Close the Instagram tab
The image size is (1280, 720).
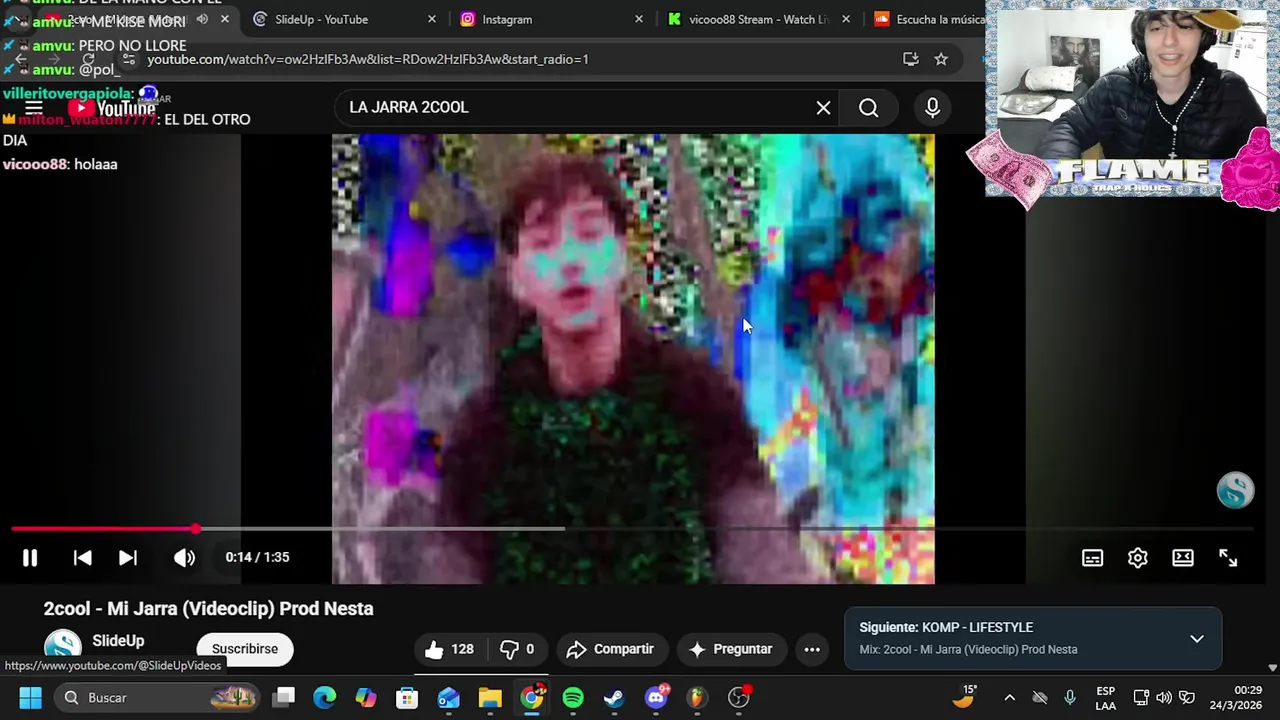(x=639, y=19)
